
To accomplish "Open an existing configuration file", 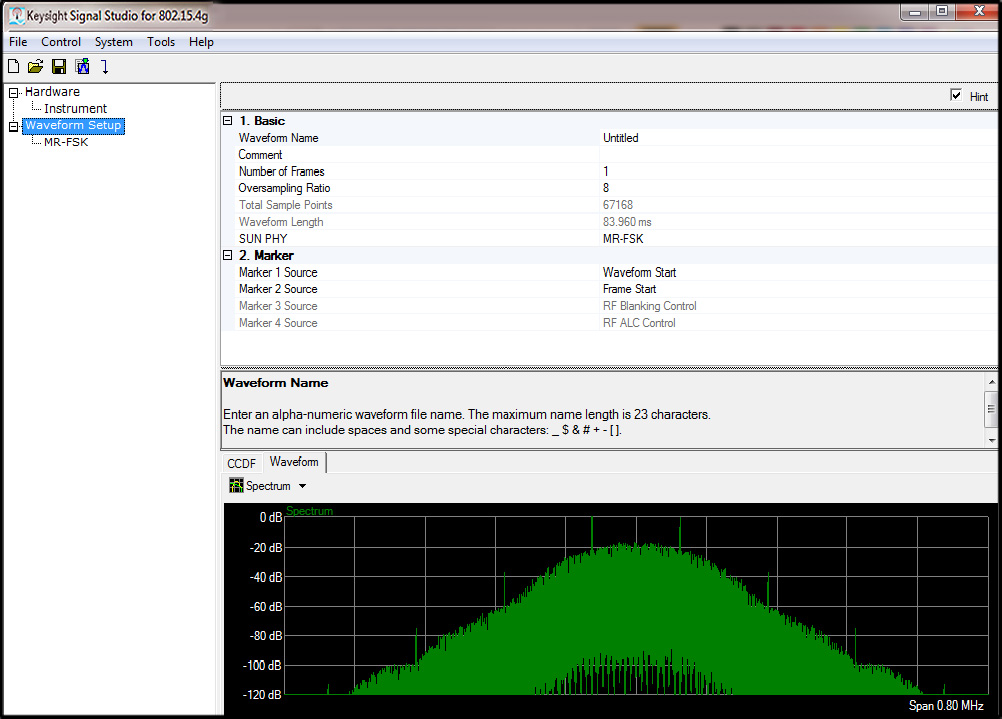I will point(35,66).
